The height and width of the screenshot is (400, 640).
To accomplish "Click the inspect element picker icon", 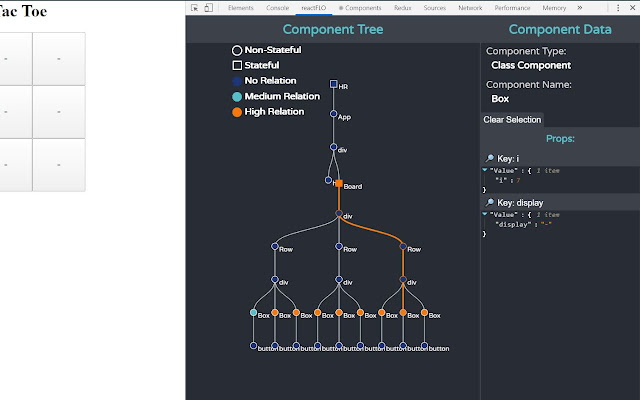I will pos(195,7).
